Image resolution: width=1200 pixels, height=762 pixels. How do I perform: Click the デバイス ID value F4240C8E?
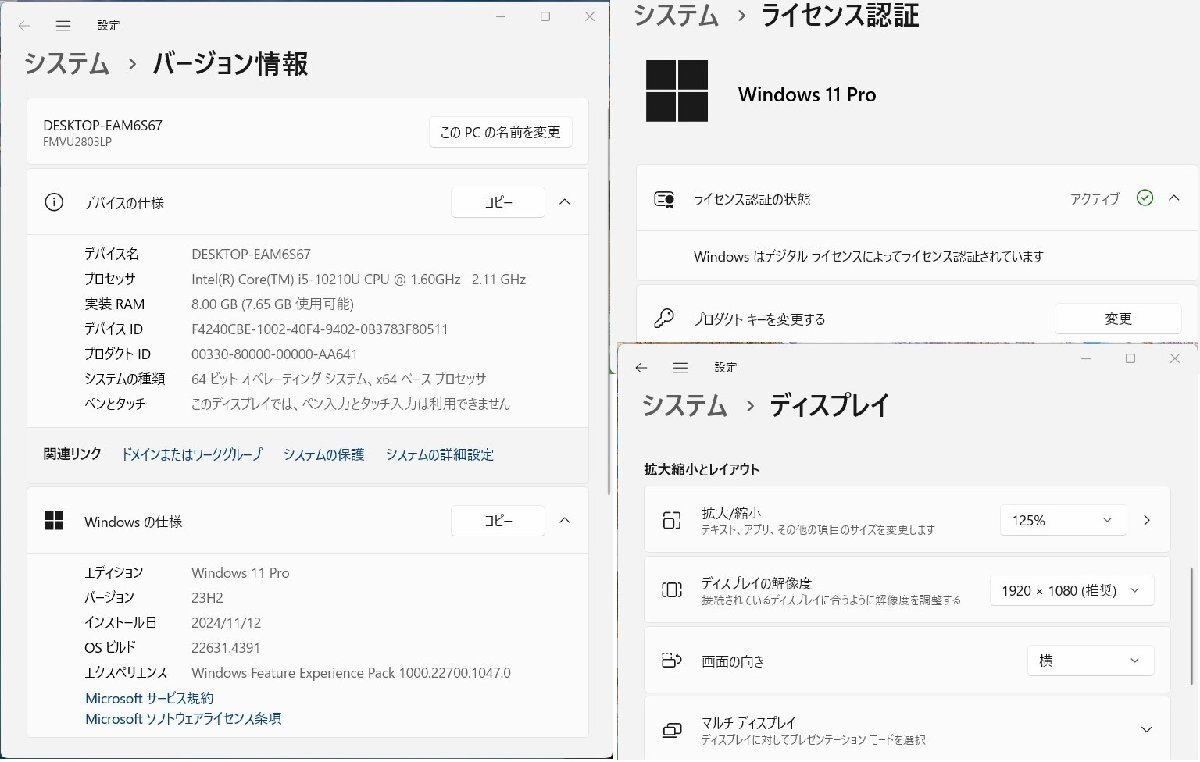[319, 329]
